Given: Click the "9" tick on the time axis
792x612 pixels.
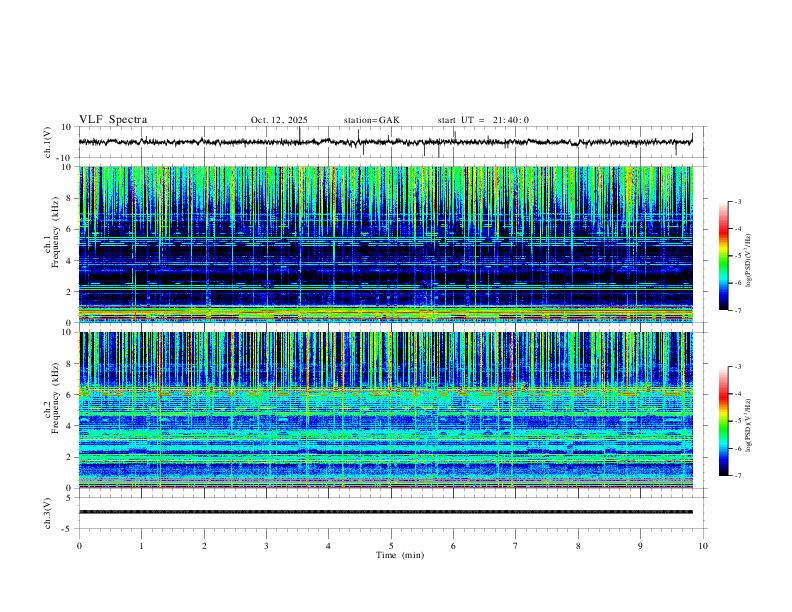Looking at the screenshot, I should point(640,546).
